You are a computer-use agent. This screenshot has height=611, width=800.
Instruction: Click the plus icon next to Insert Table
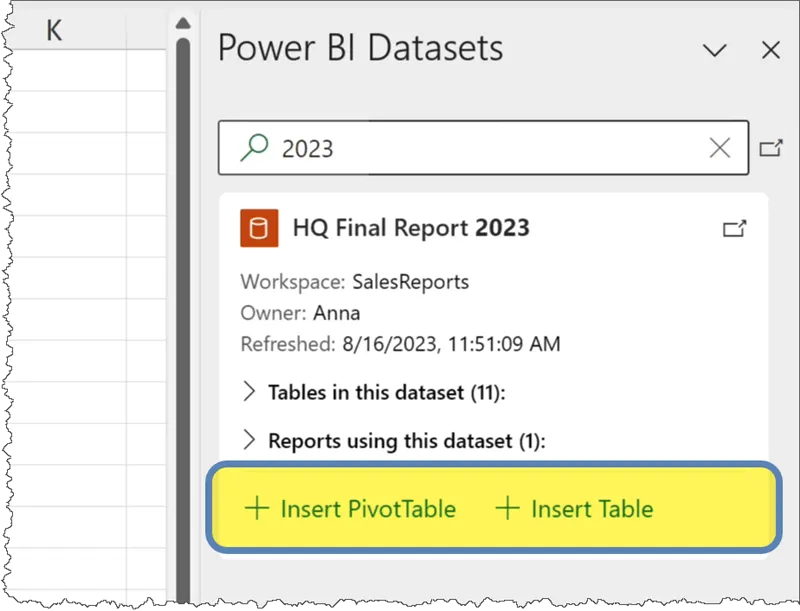508,508
